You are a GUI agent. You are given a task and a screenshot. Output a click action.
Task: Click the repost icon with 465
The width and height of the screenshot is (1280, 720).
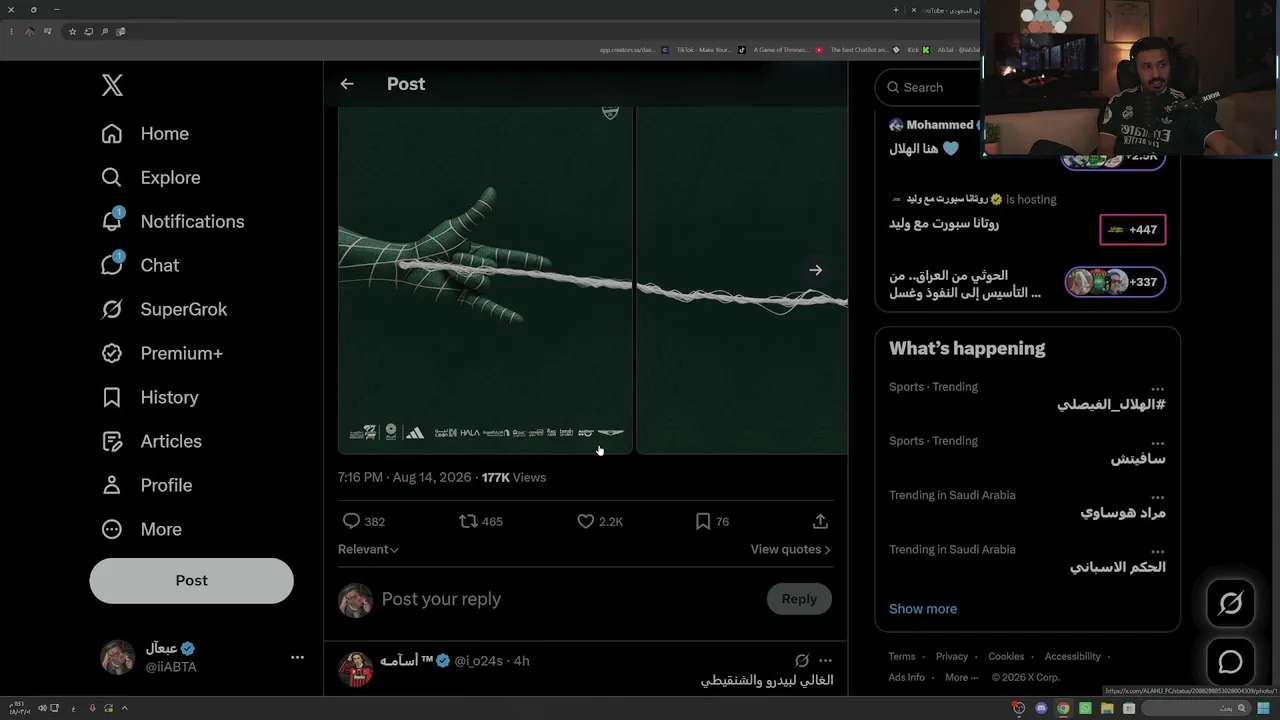pyautogui.click(x=468, y=521)
